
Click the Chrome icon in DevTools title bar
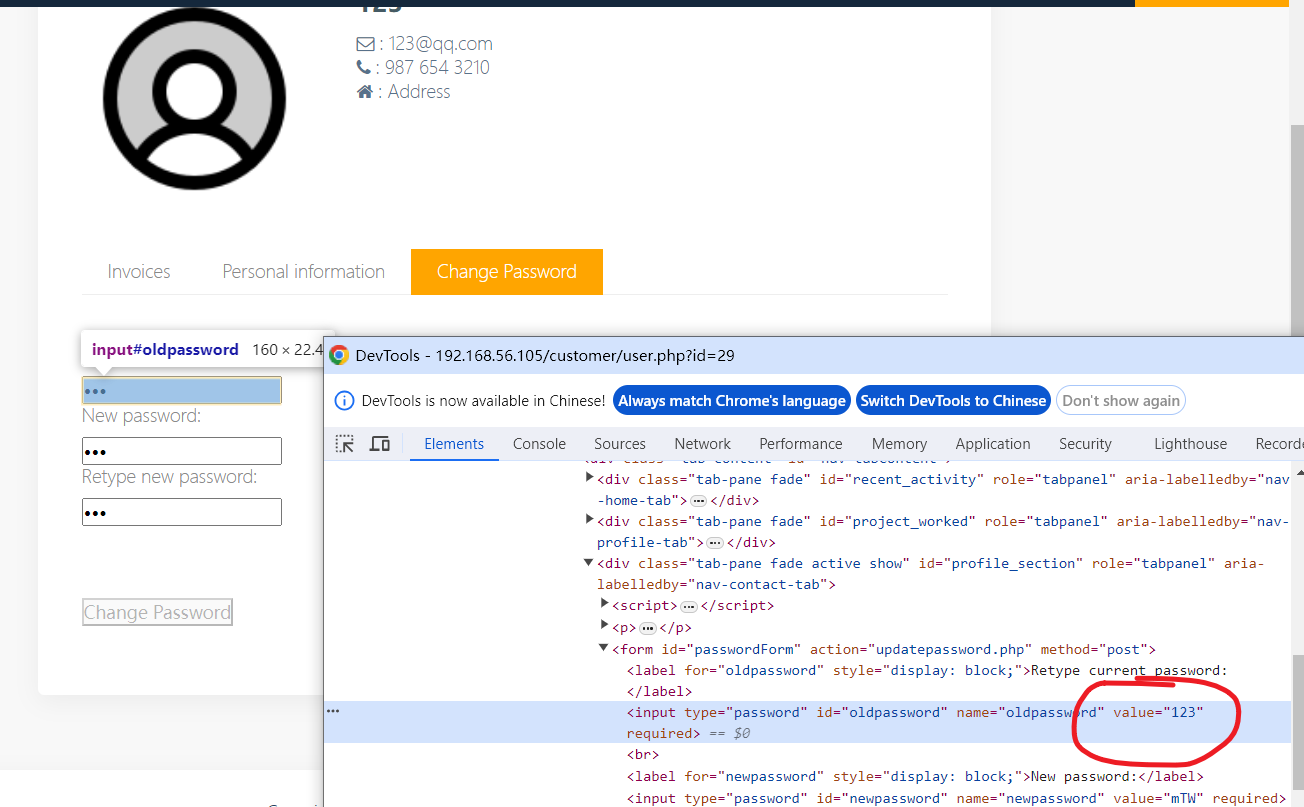339,356
